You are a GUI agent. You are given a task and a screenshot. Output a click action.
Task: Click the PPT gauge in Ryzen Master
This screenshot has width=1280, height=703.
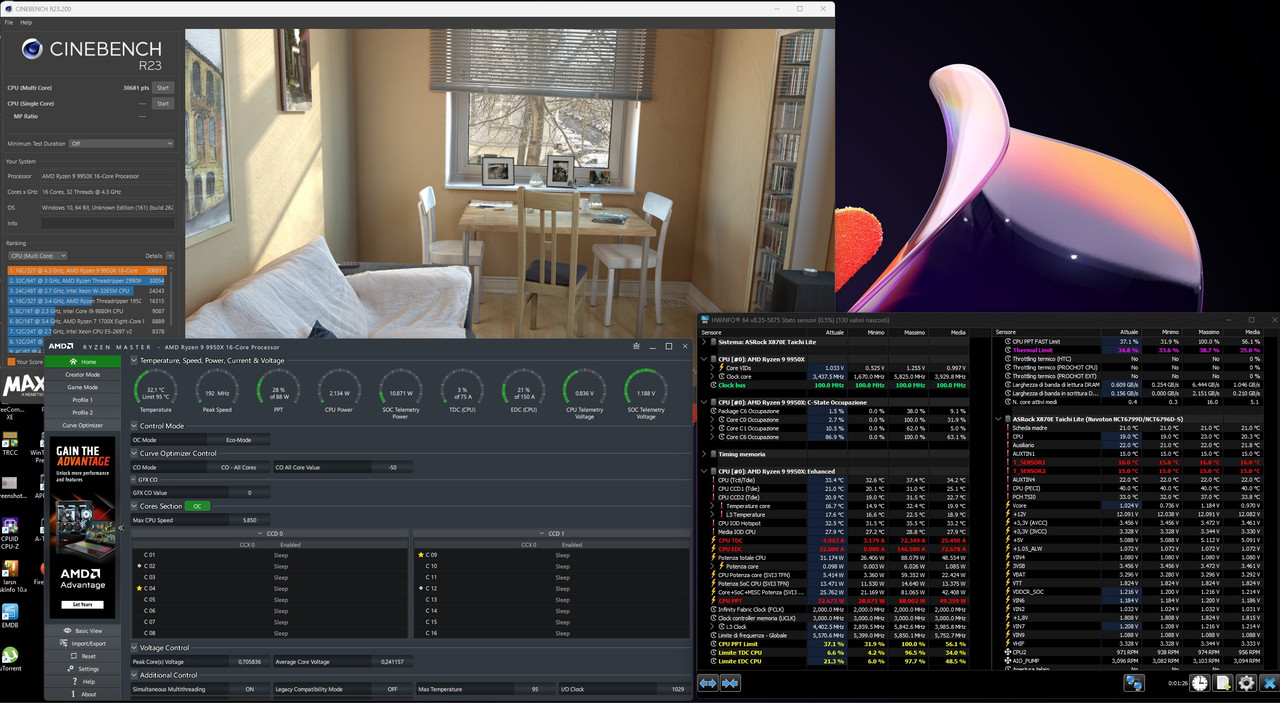click(278, 390)
